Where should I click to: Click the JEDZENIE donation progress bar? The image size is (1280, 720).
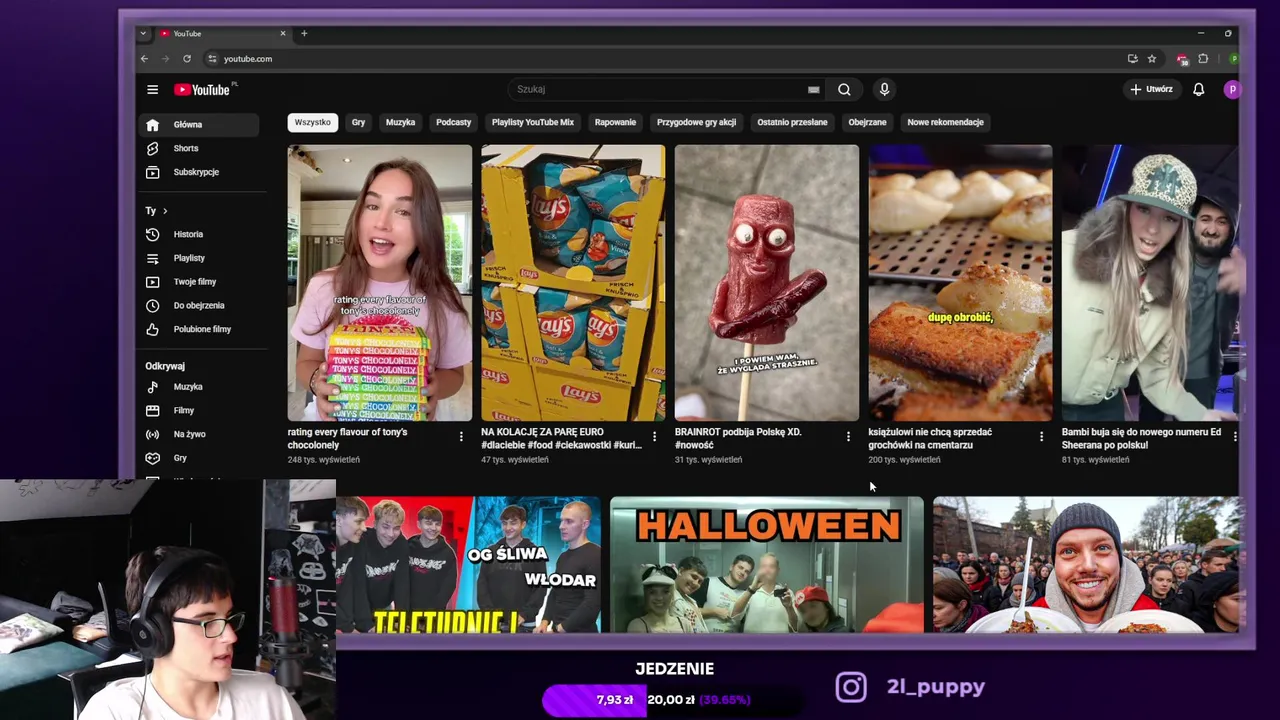pos(671,700)
